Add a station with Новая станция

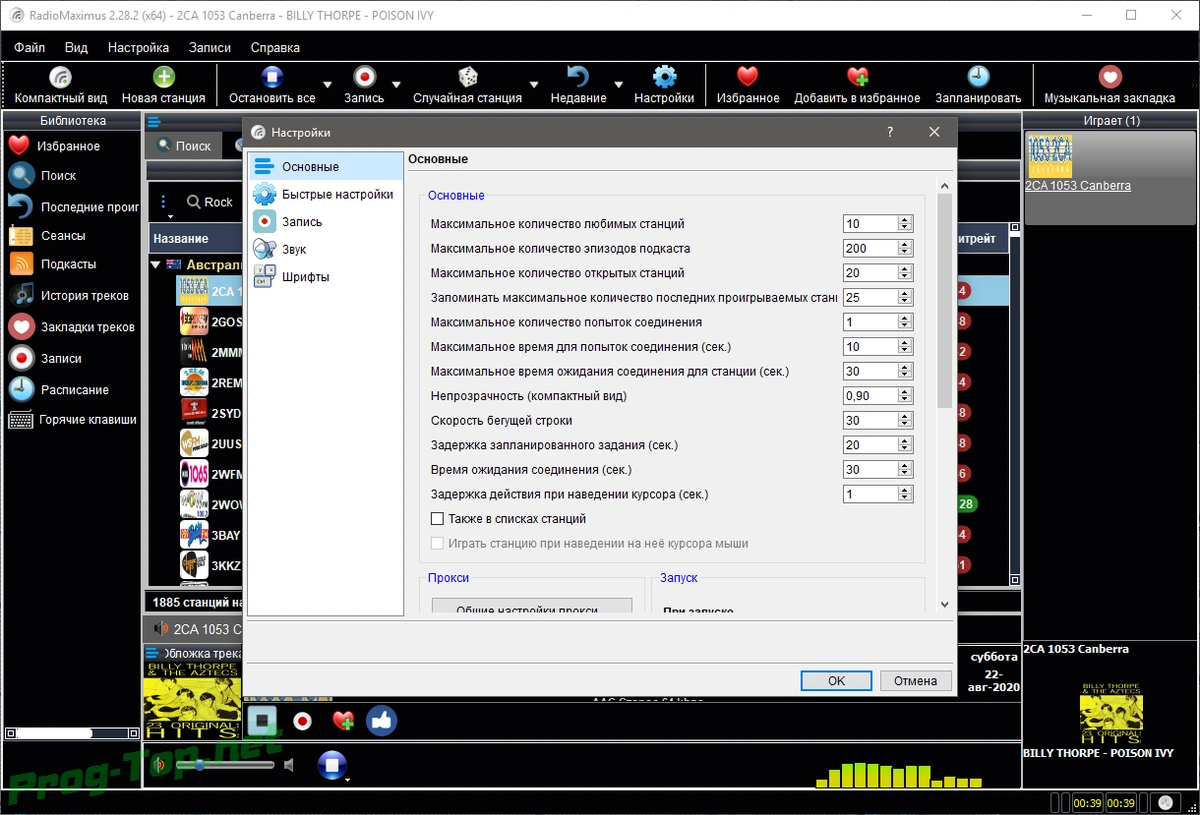point(163,77)
